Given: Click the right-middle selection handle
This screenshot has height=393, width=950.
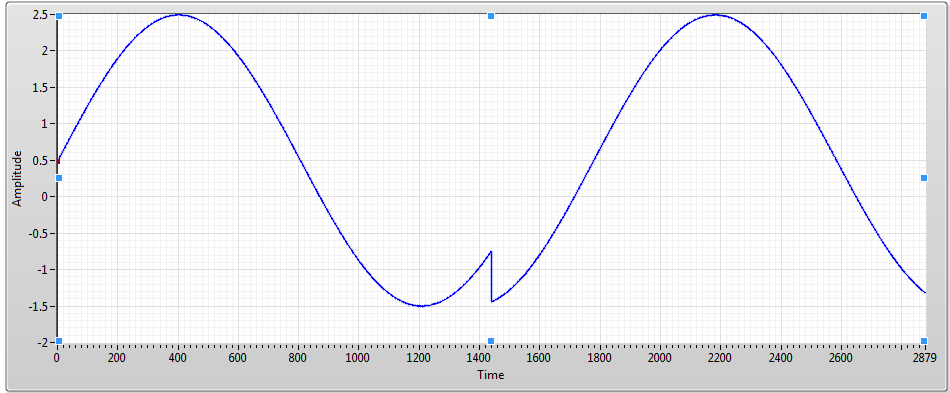Looking at the screenshot, I should [x=924, y=178].
